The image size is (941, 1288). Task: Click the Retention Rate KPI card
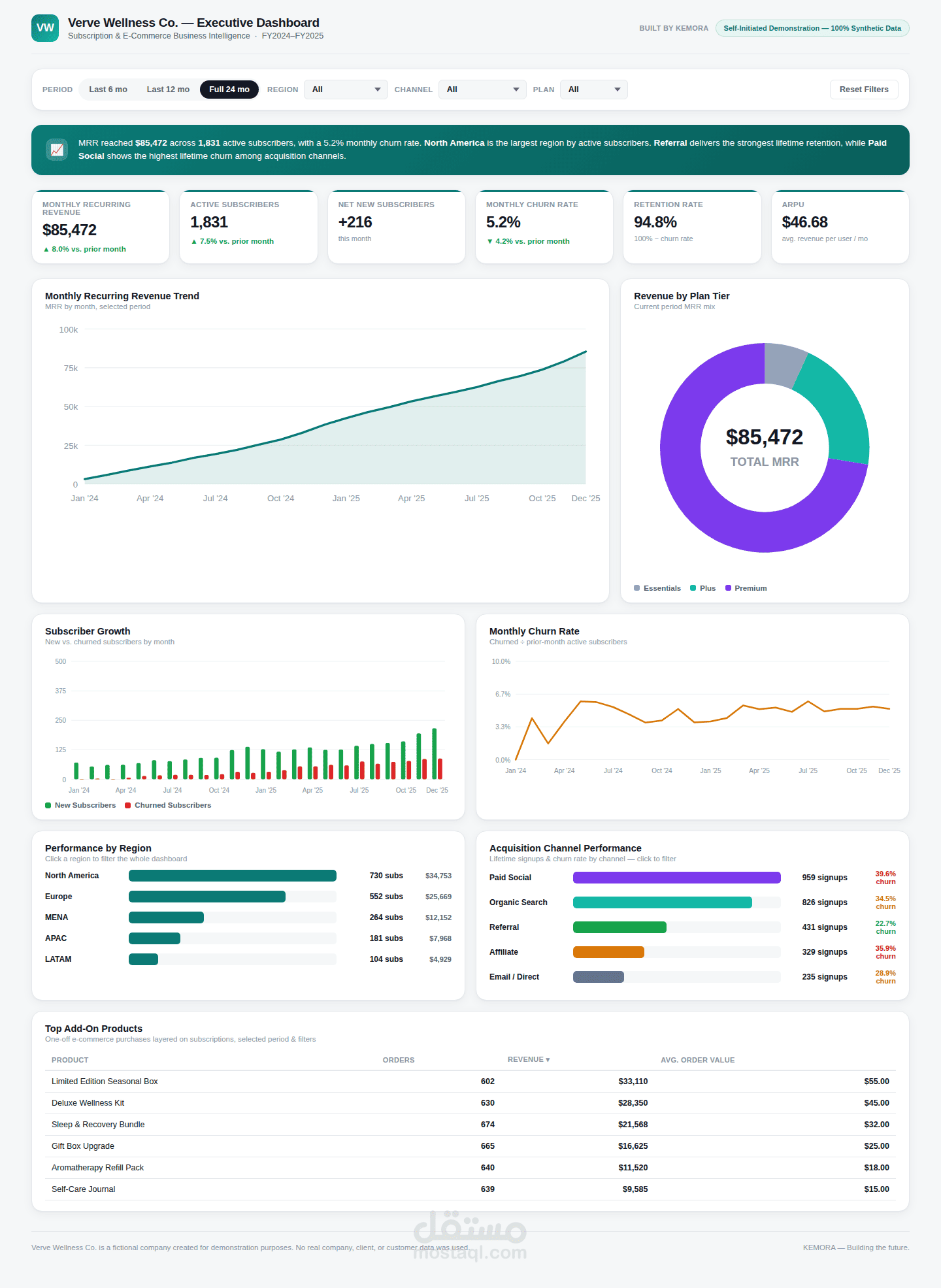(x=692, y=227)
